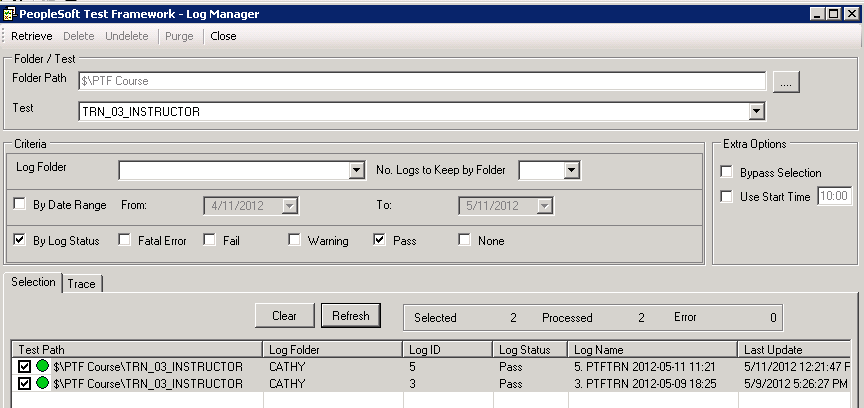Click CATHY in the Log ID 3 row
The width and height of the screenshot is (864, 408).
pos(287,384)
